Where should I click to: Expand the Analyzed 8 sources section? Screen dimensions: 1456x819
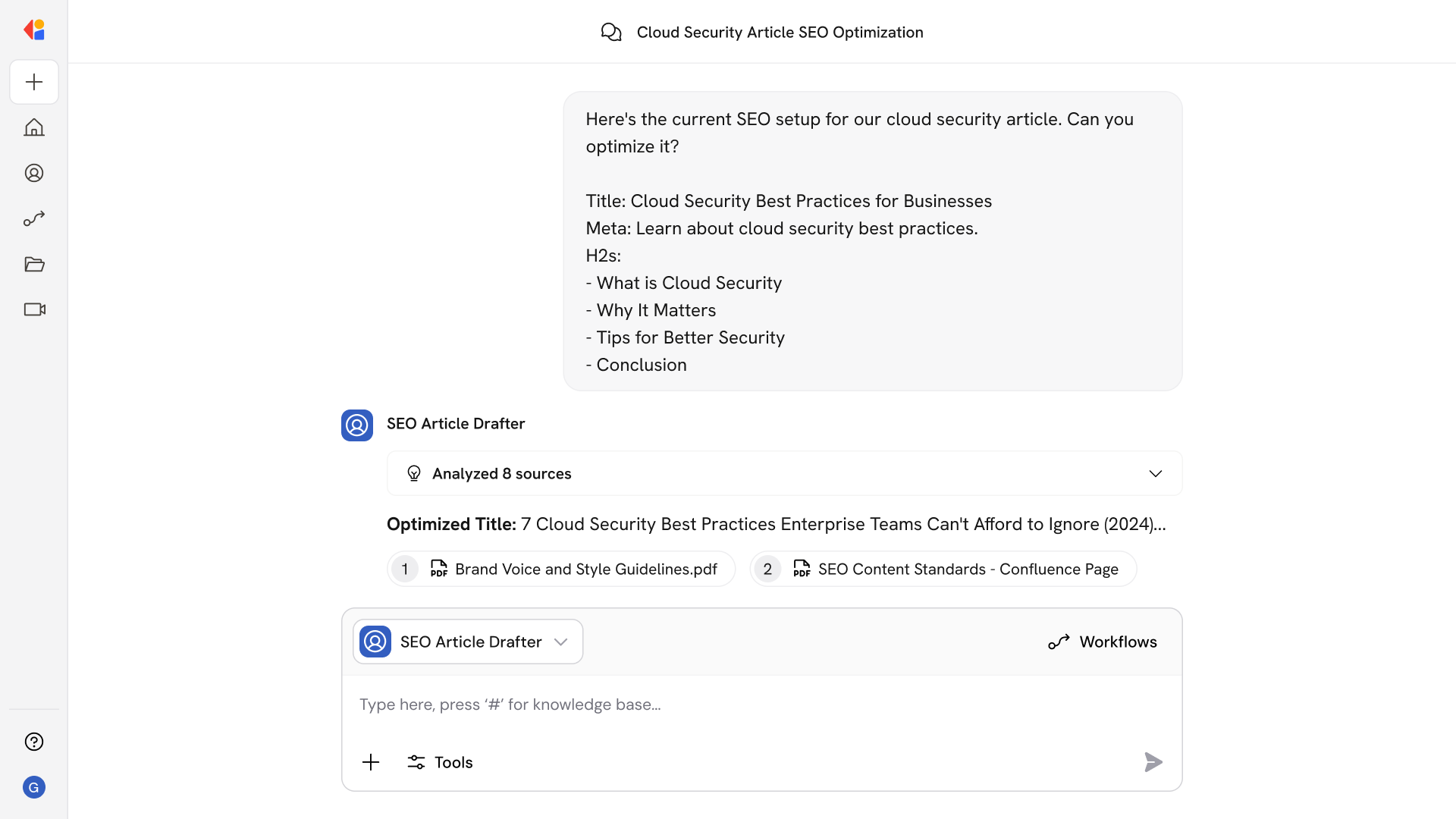tap(1155, 473)
